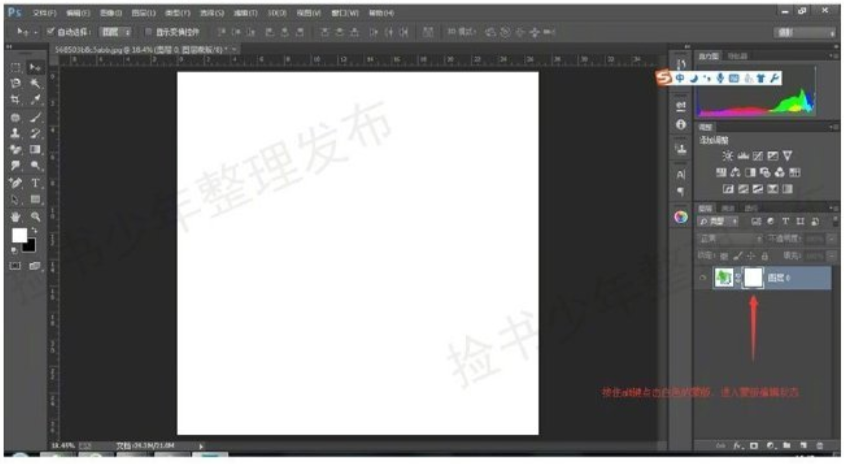Open the opacity slider dropdown
Screen dimensions: 844x464
(832, 238)
